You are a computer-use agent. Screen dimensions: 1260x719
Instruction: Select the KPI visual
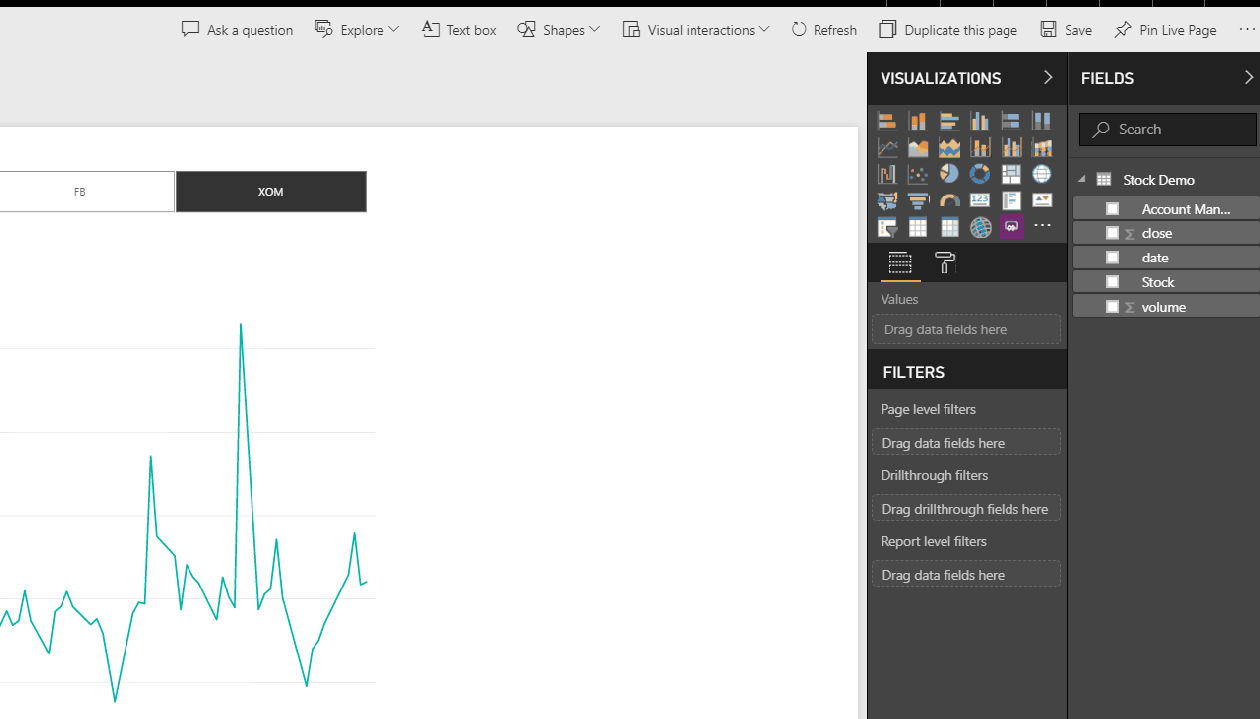(x=1042, y=201)
